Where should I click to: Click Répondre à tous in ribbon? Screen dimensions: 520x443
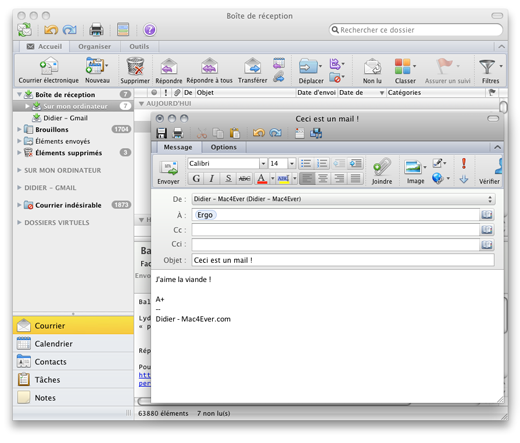coord(209,70)
